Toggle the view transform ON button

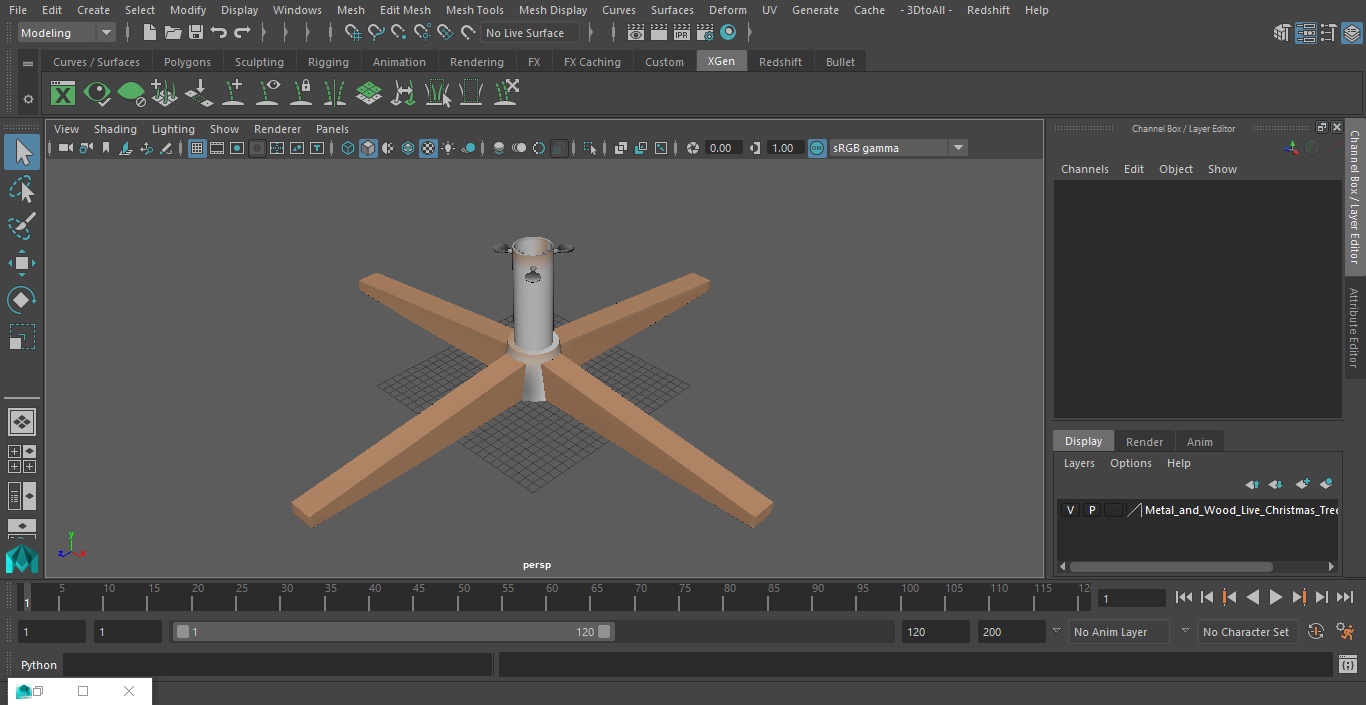point(817,148)
